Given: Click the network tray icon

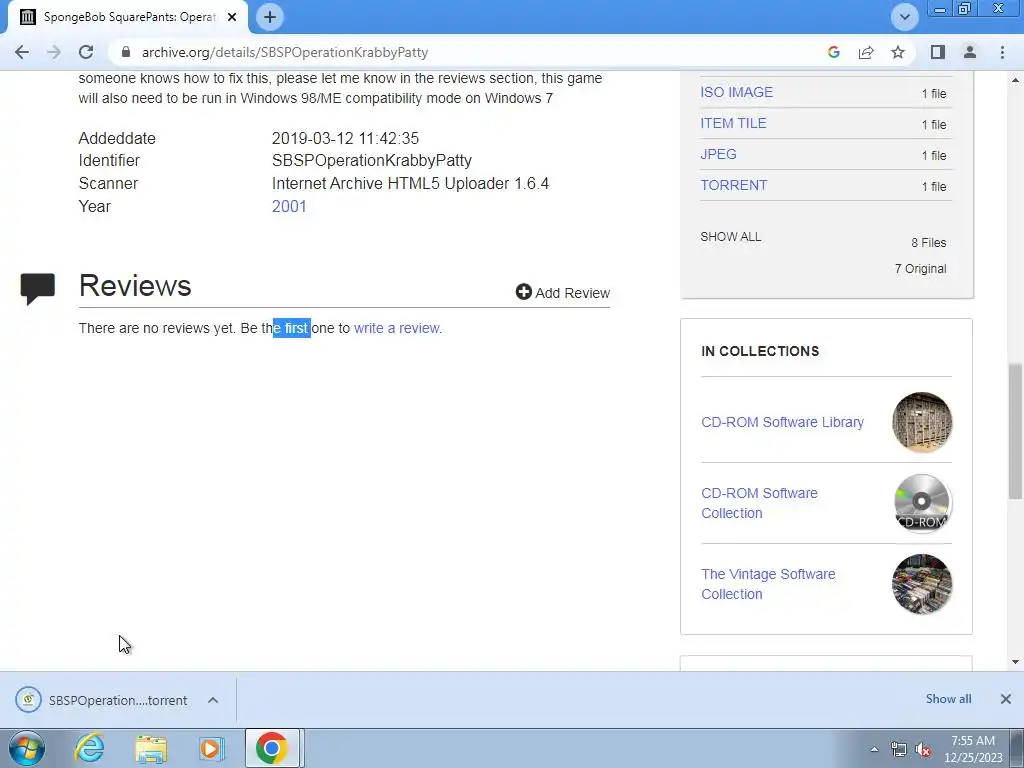Looking at the screenshot, I should [899, 749].
